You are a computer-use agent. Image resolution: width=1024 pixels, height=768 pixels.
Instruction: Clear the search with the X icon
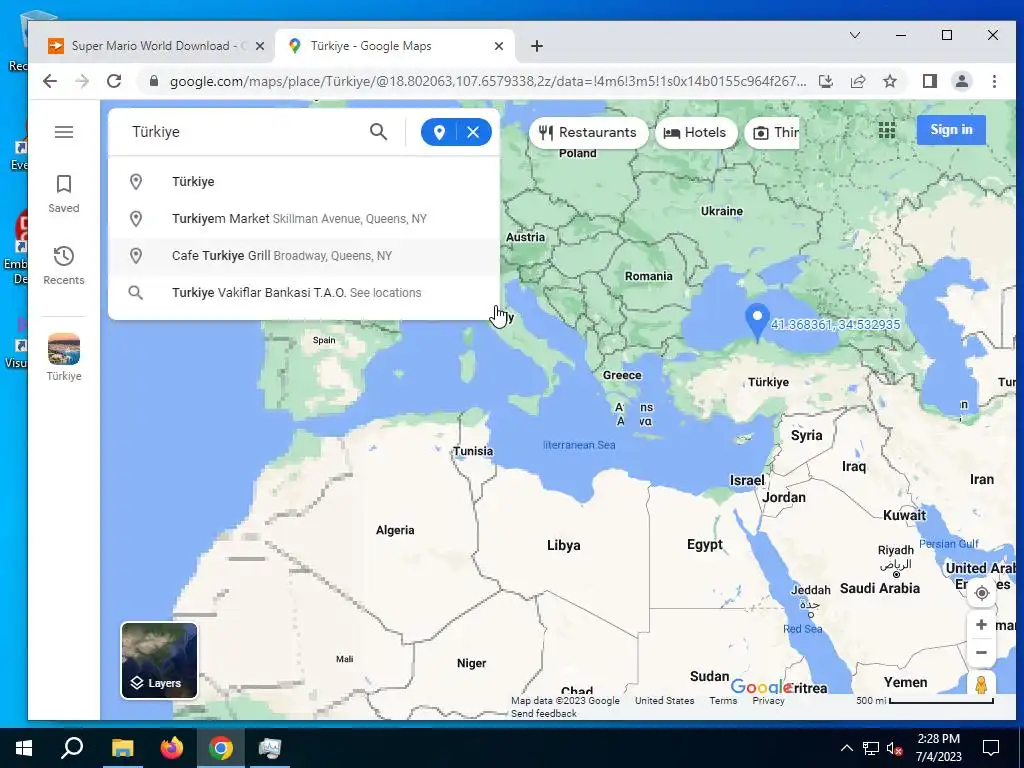473,133
